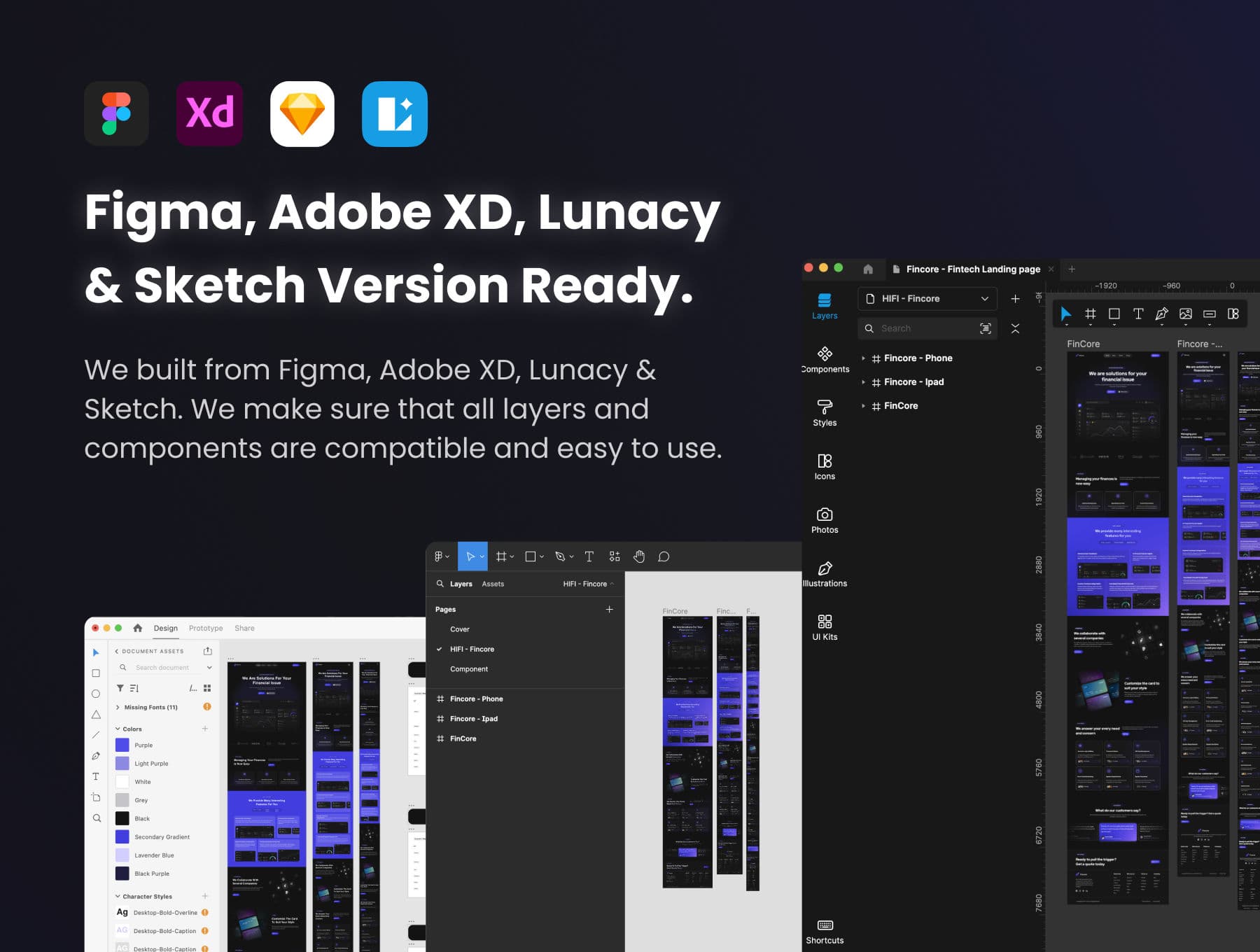
Task: Open Figma Resources components tool
Action: pyautogui.click(x=615, y=556)
